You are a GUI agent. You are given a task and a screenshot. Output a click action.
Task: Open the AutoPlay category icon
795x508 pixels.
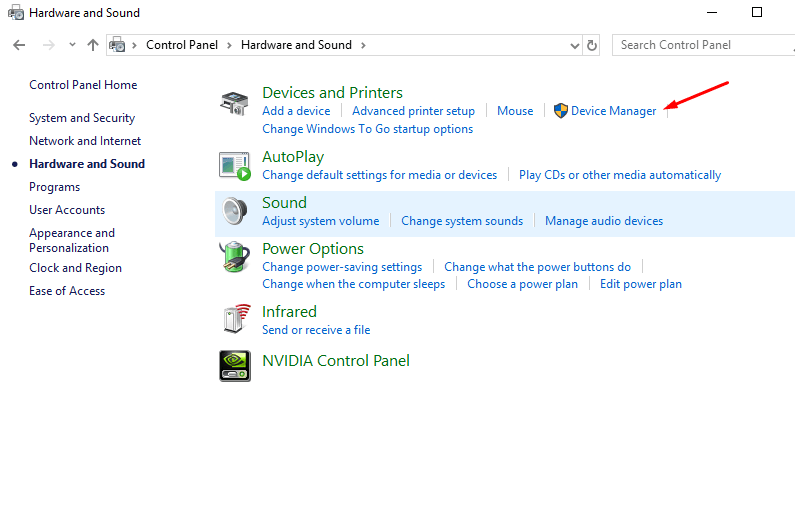235,165
